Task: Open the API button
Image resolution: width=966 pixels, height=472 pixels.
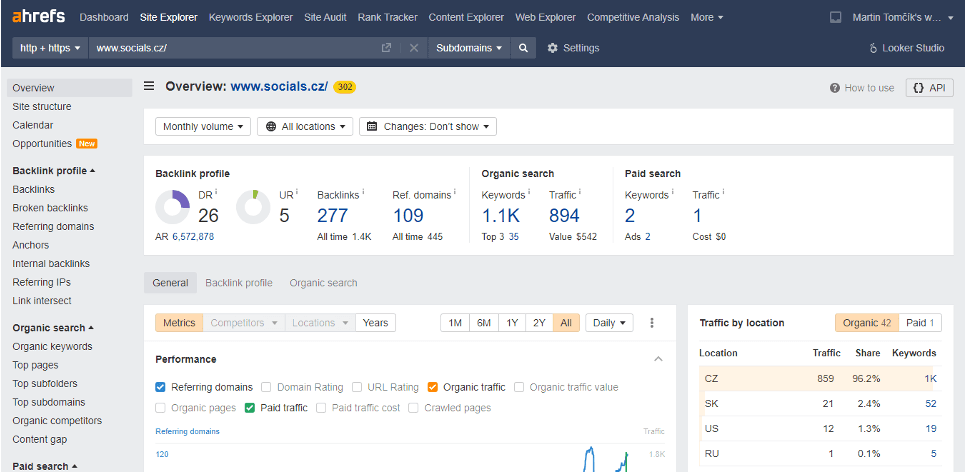Action: point(929,87)
